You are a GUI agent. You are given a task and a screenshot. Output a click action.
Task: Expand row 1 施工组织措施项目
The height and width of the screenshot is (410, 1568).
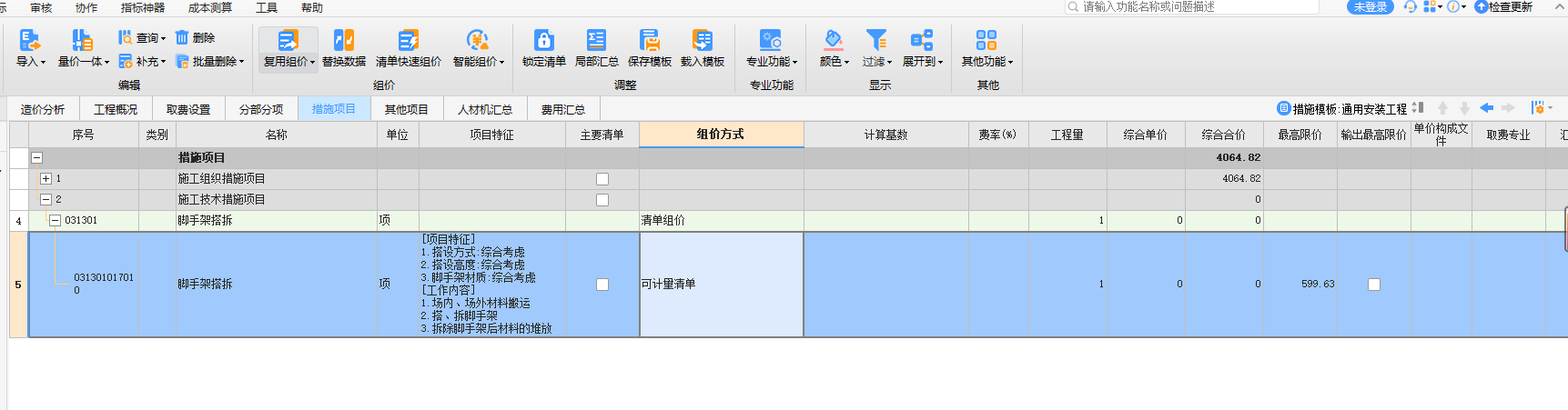tap(46, 179)
